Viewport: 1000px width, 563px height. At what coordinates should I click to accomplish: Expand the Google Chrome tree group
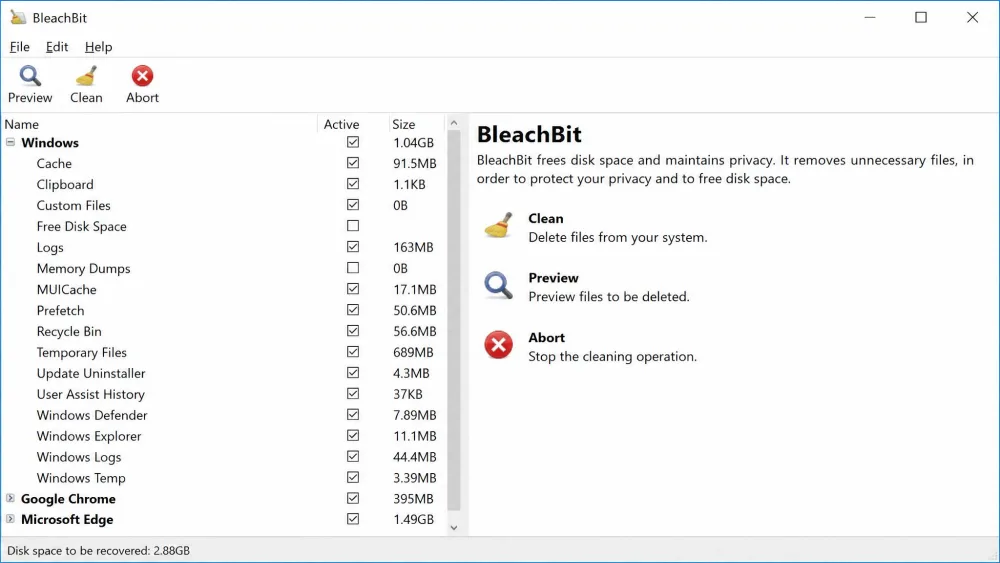coord(10,498)
